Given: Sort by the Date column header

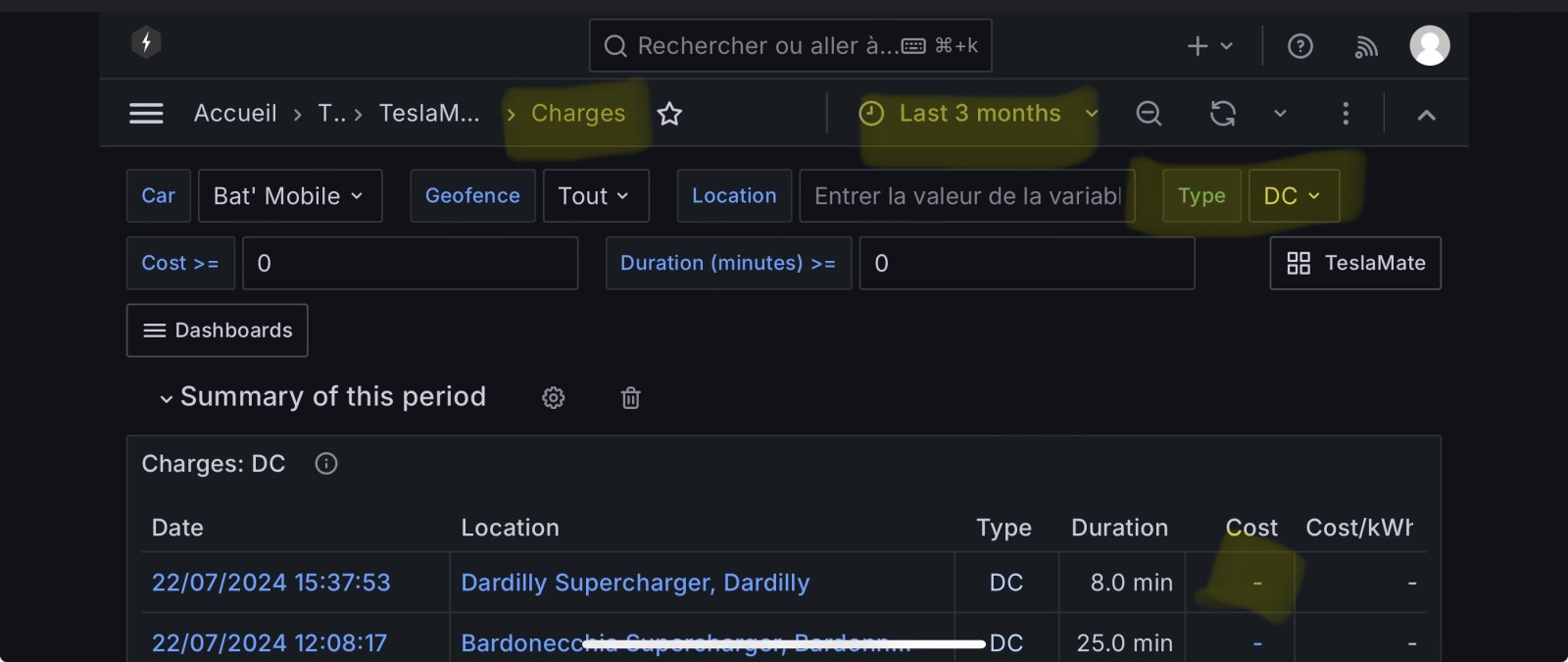Looking at the screenshot, I should (177, 528).
